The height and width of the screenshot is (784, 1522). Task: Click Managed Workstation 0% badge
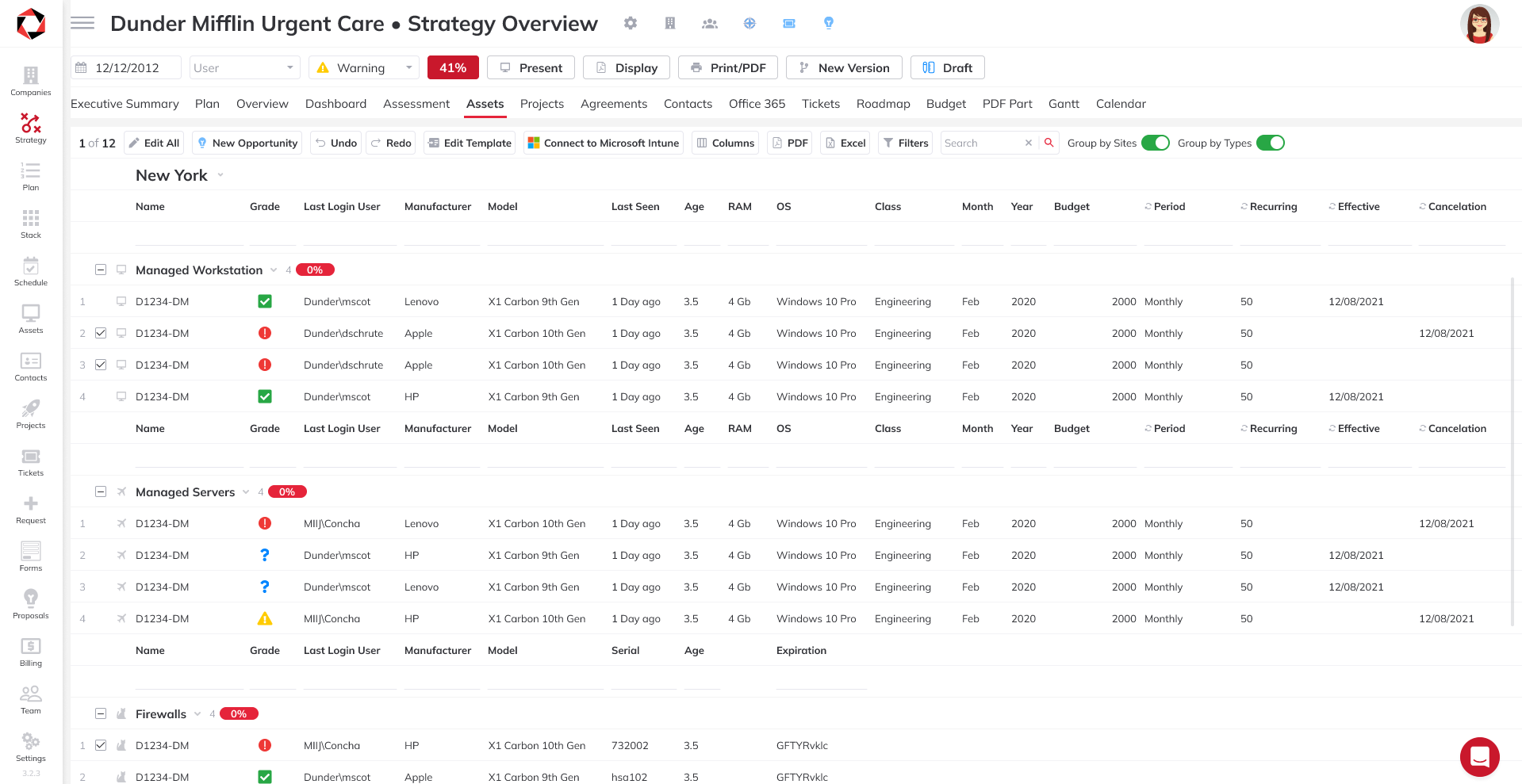pyautogui.click(x=315, y=270)
